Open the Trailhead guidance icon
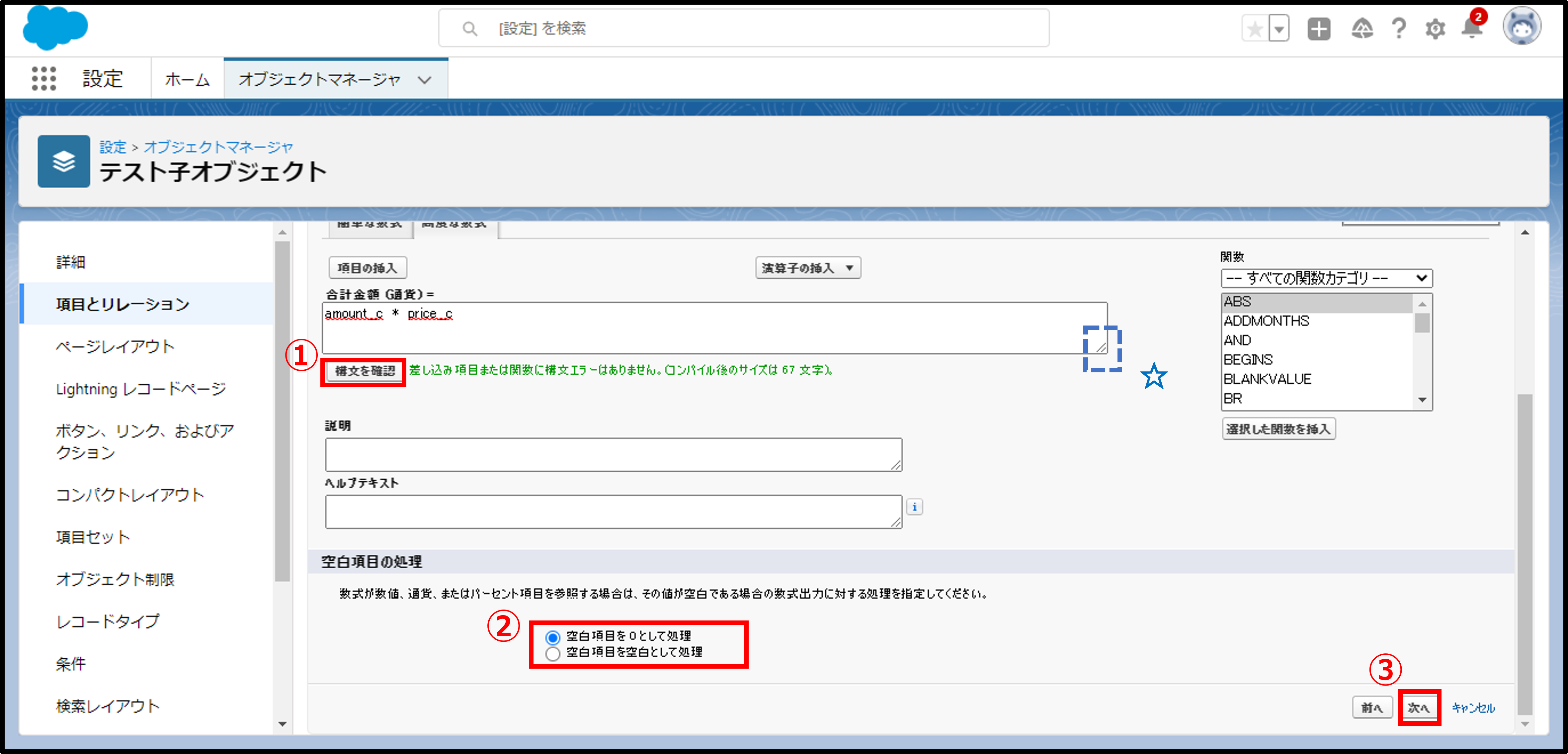The image size is (1568, 754). (x=1362, y=29)
